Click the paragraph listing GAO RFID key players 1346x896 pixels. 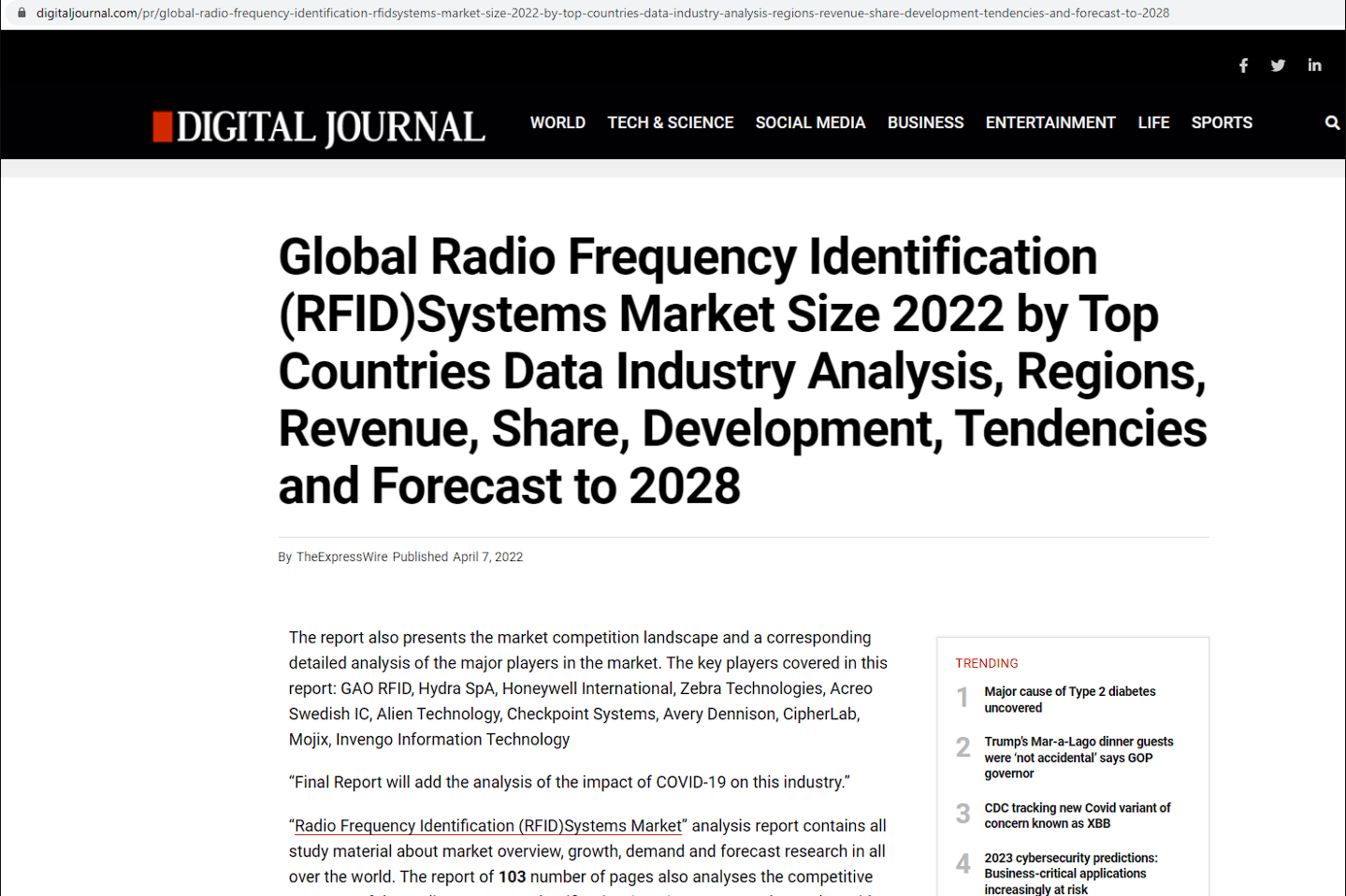[588, 688]
